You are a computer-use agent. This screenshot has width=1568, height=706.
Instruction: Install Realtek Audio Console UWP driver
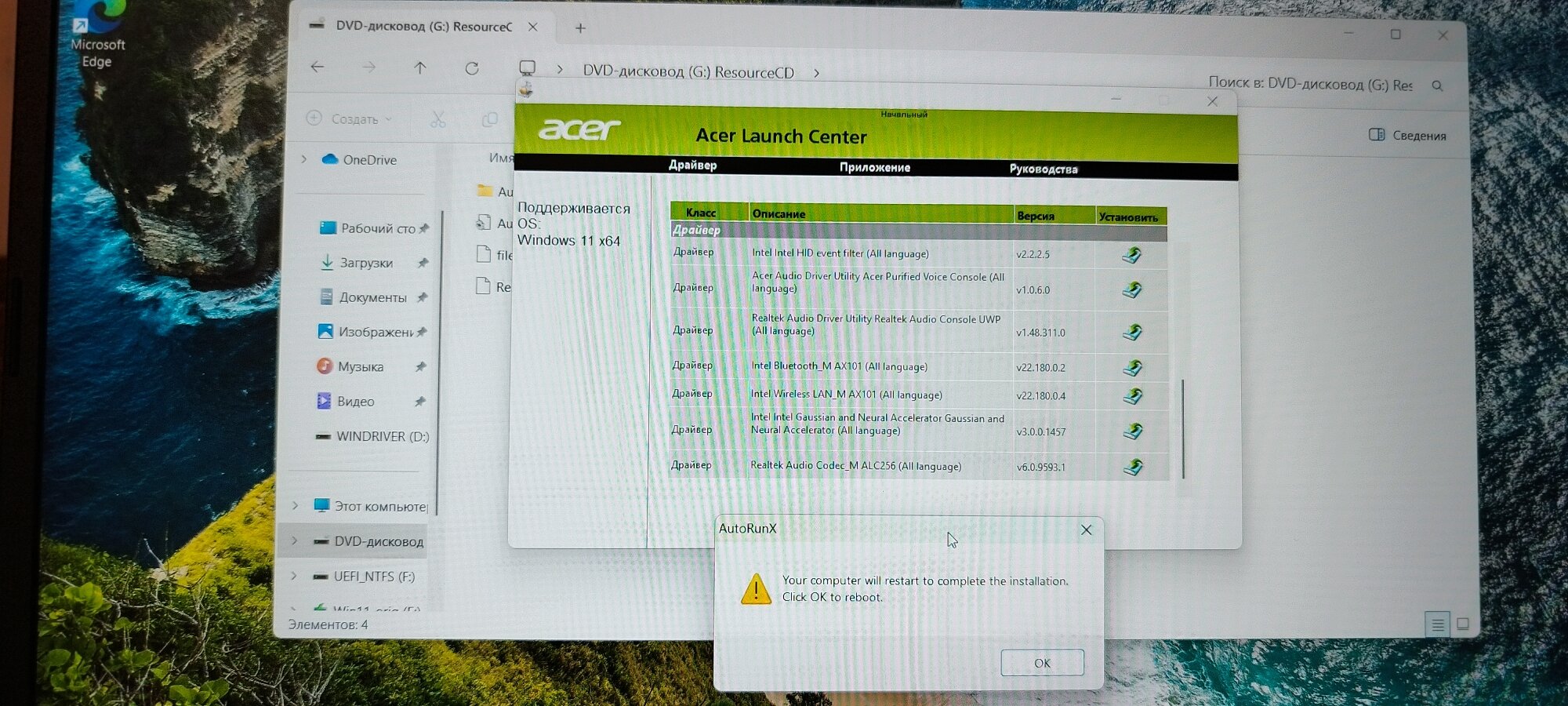coord(1131,332)
